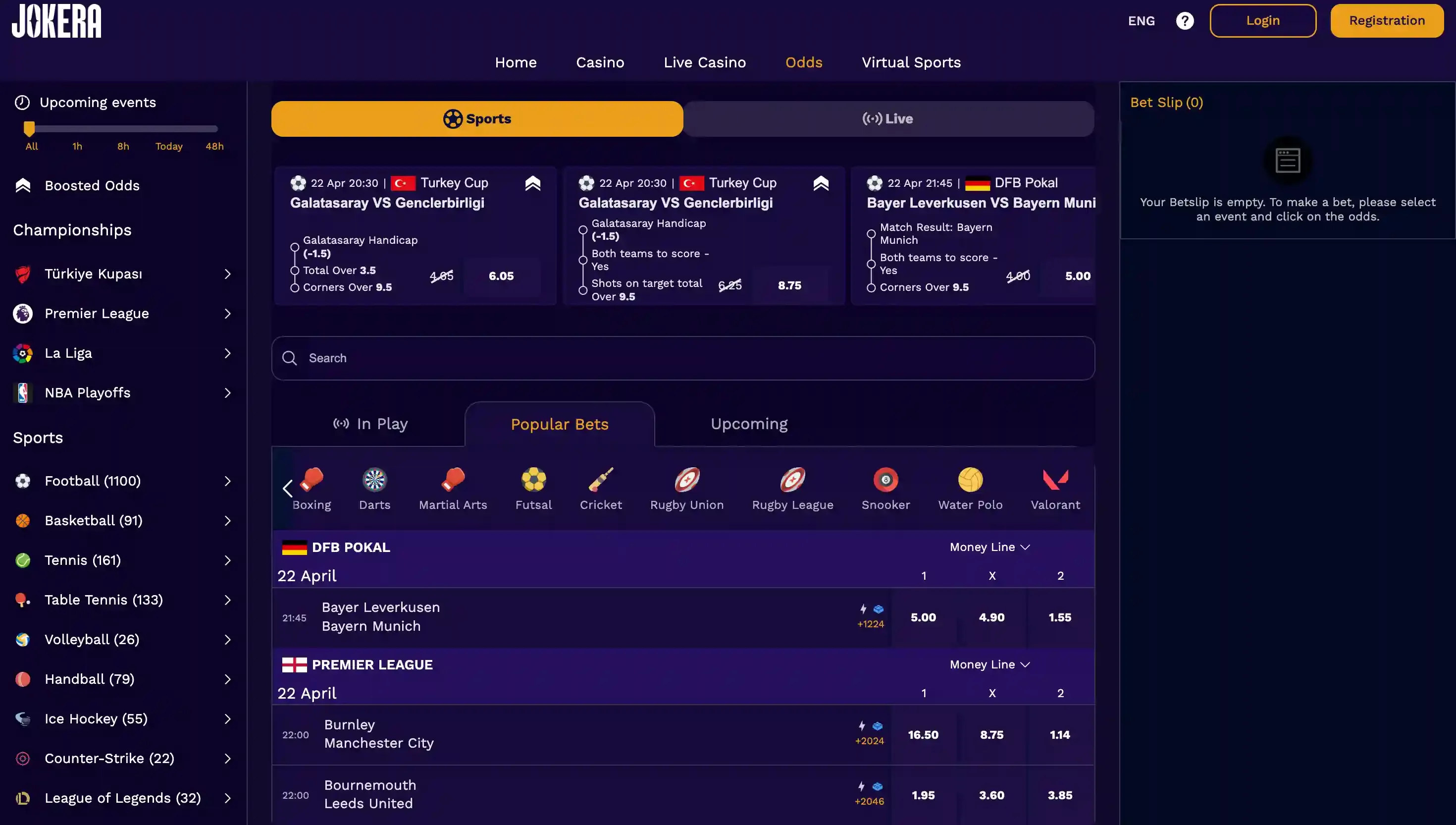The width and height of the screenshot is (1456, 825).
Task: Click the Tennis ball icon in sidebar
Action: (x=23, y=560)
